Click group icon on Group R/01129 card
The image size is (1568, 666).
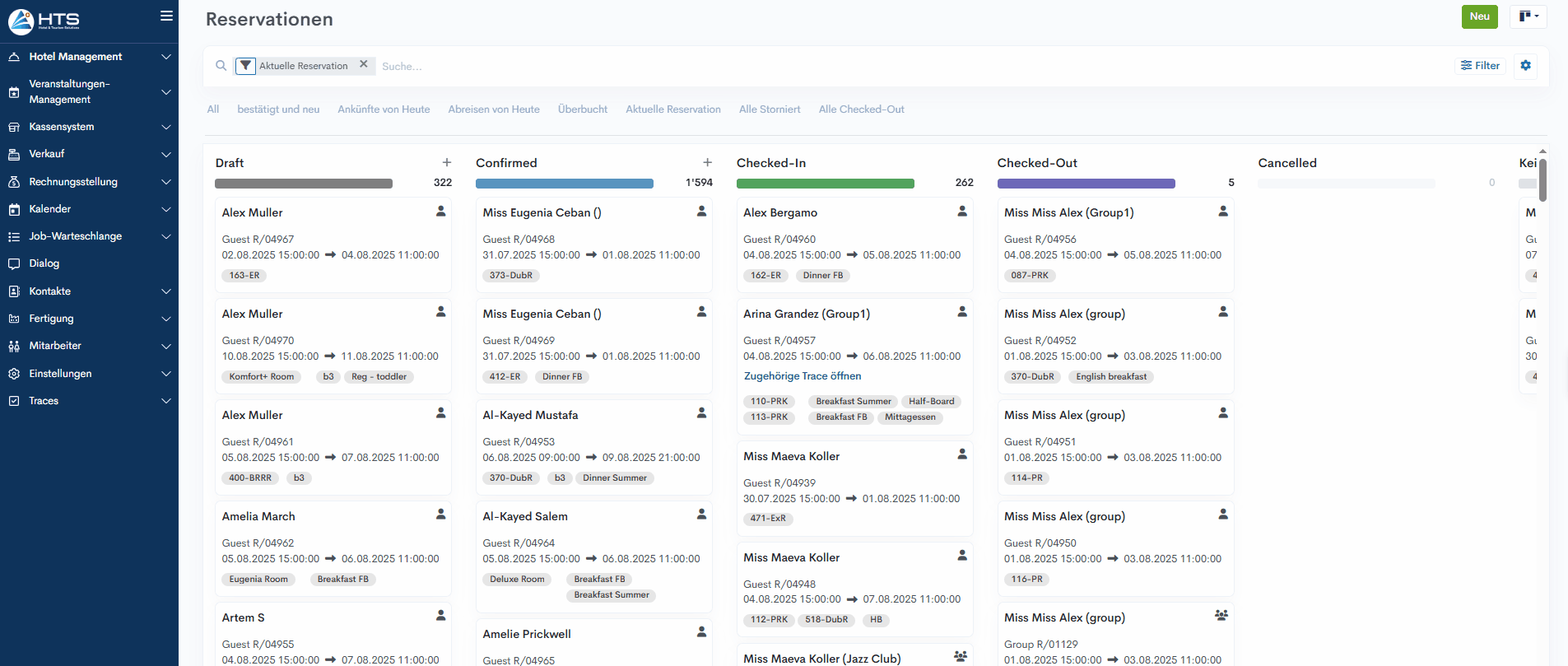(x=1221, y=616)
